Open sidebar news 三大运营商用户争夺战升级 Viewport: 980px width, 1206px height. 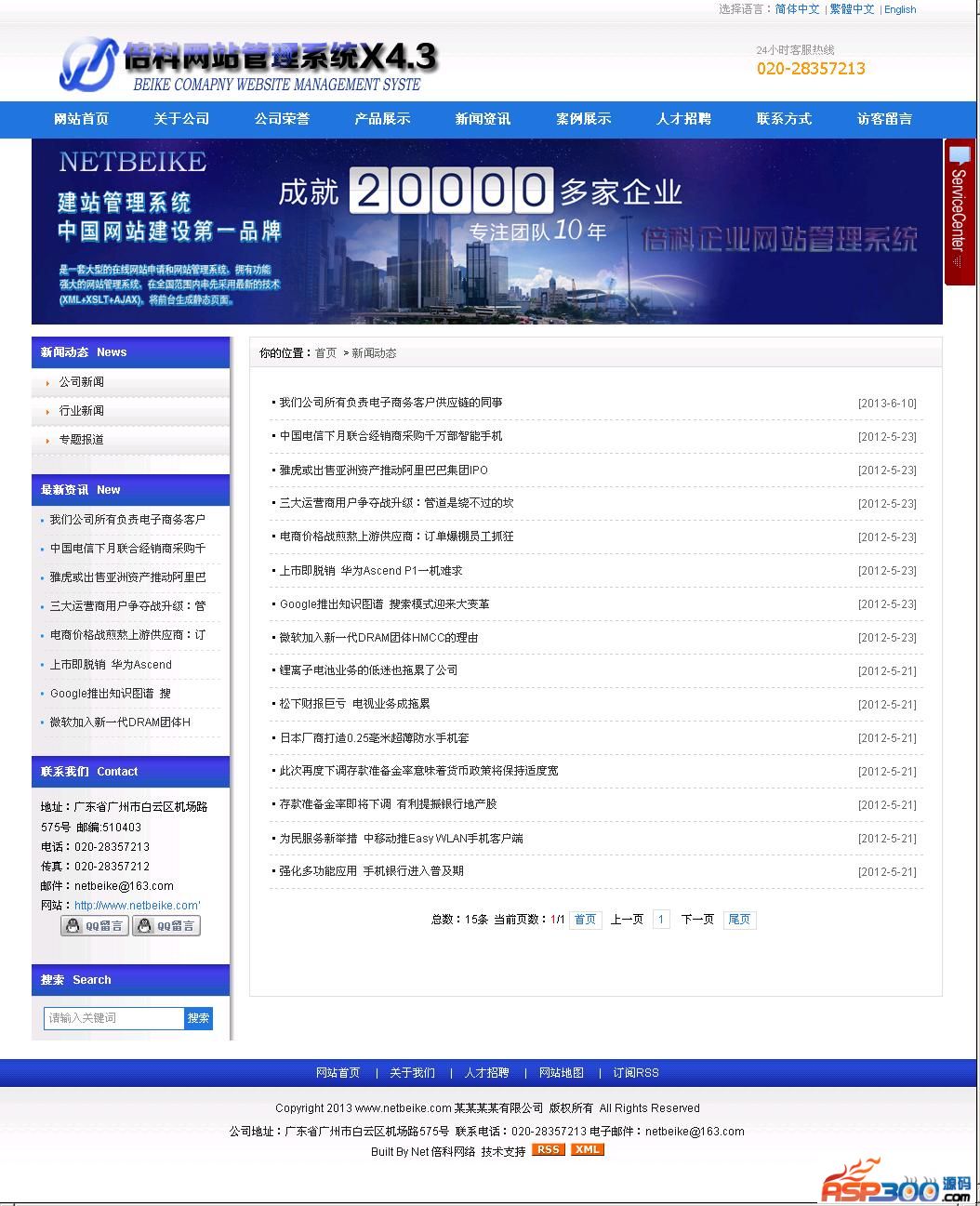(x=127, y=606)
